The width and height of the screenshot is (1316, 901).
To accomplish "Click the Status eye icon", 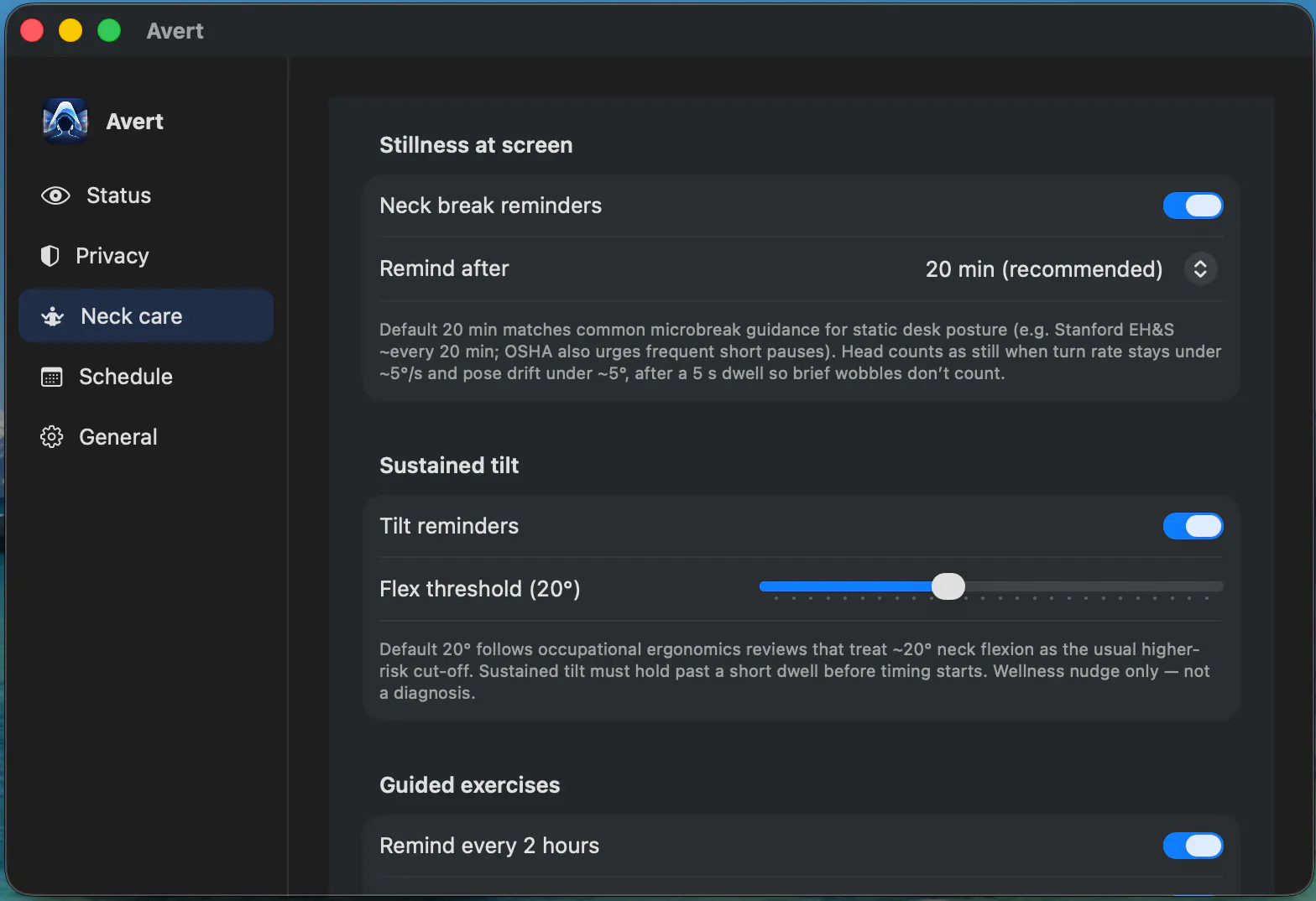I will pyautogui.click(x=55, y=195).
